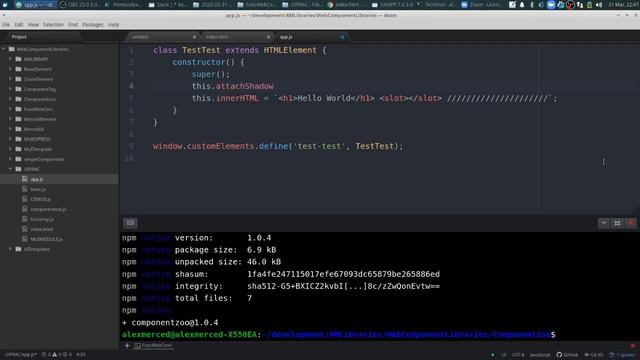Screen dimensions: 640x360
Task: Click the notification bell in system tray
Action: [522, 5]
